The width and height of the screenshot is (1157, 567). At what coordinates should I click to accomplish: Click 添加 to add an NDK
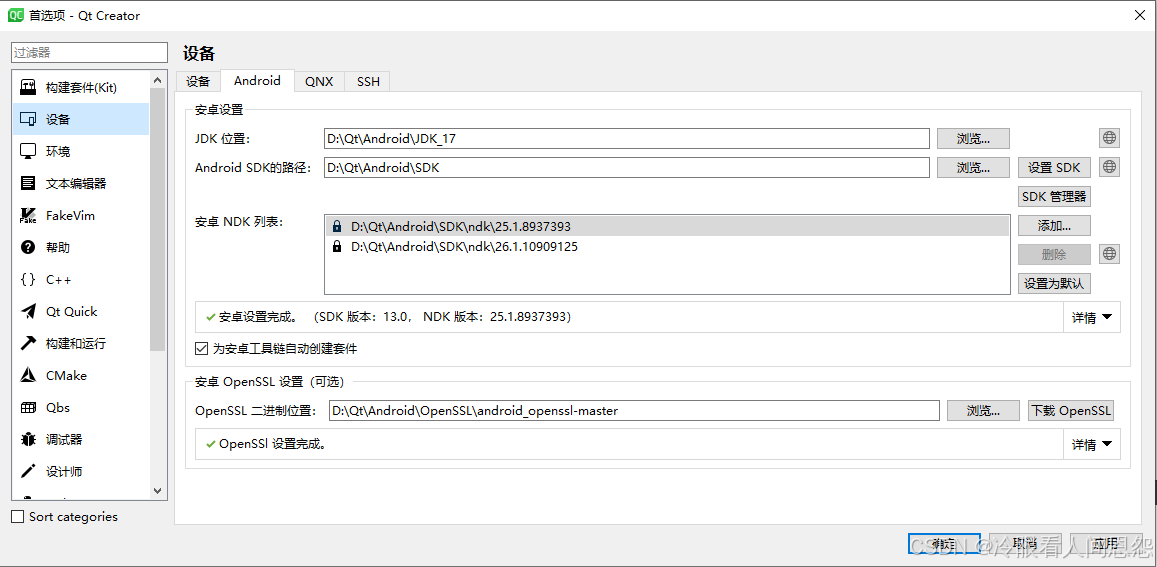(x=1054, y=225)
